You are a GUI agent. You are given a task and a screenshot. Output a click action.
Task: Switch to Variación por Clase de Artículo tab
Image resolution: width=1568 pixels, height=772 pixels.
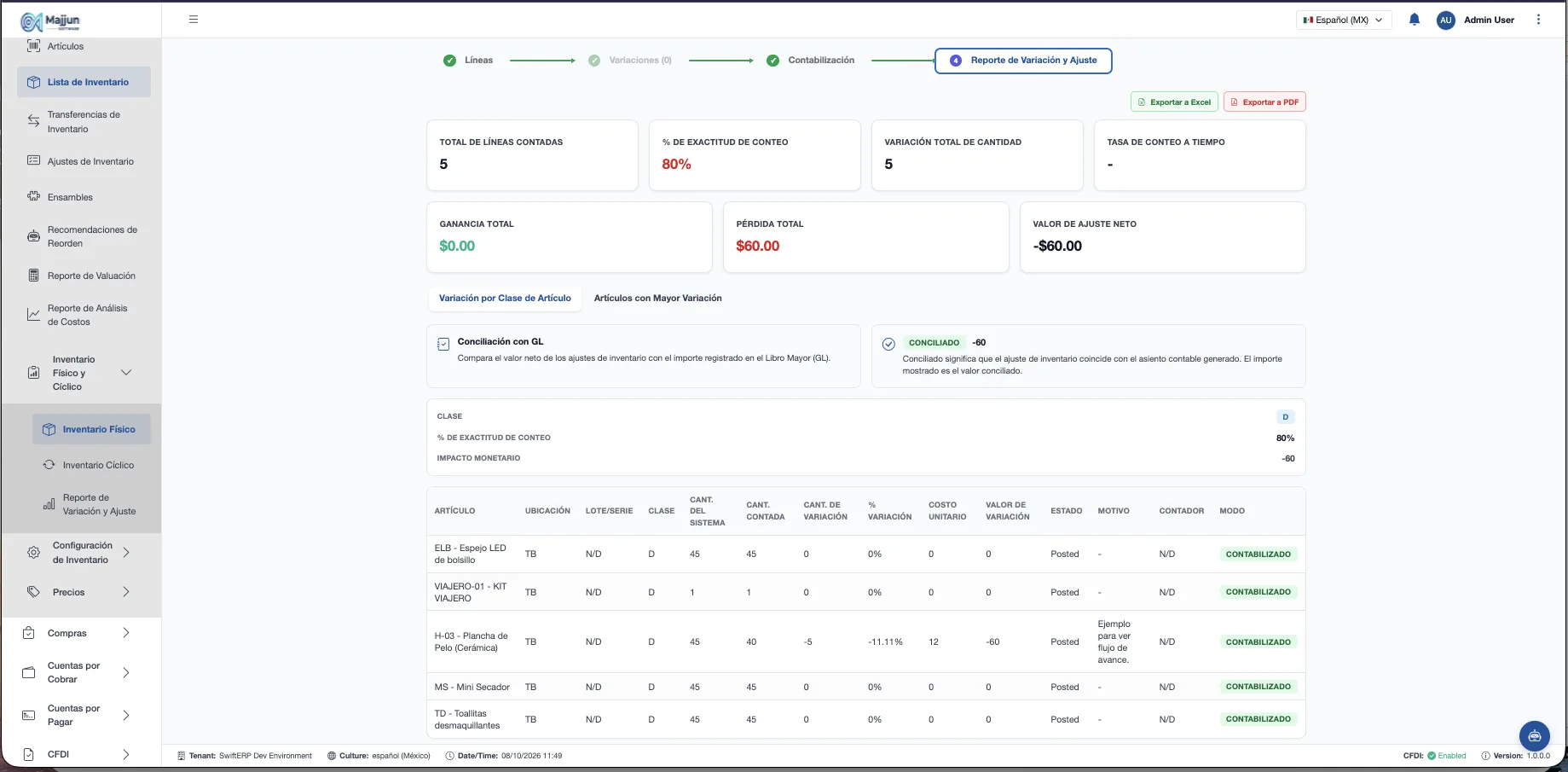[x=505, y=298]
